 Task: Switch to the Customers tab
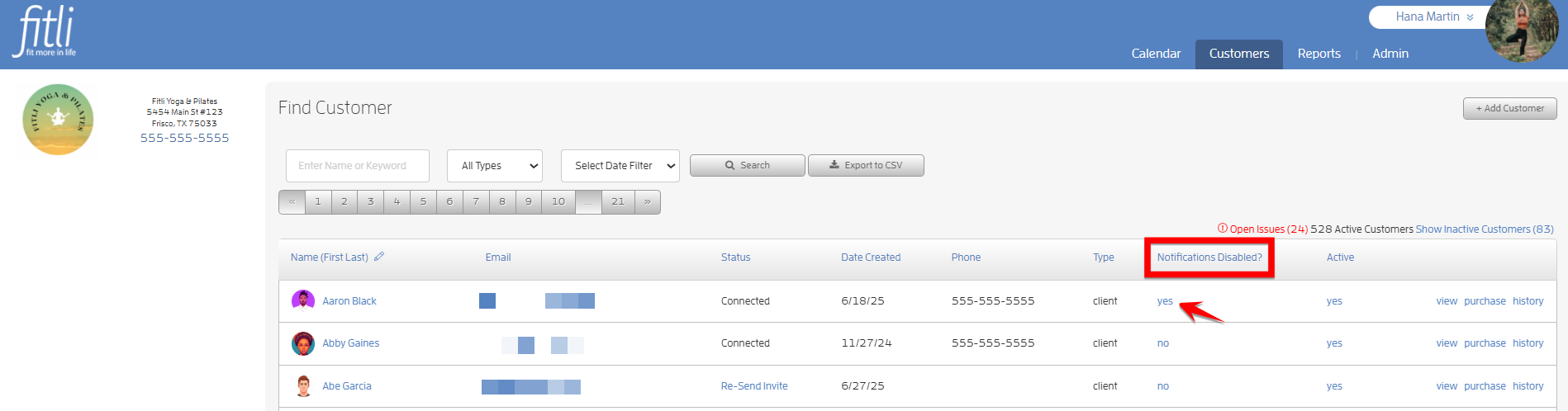1239,54
